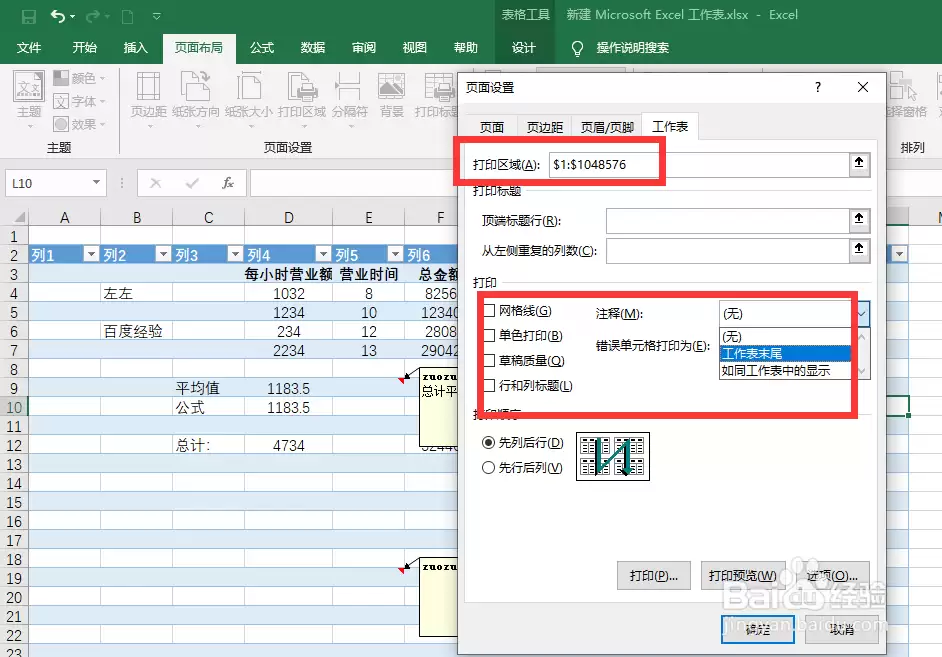Click into the Print Area input field

click(x=699, y=164)
